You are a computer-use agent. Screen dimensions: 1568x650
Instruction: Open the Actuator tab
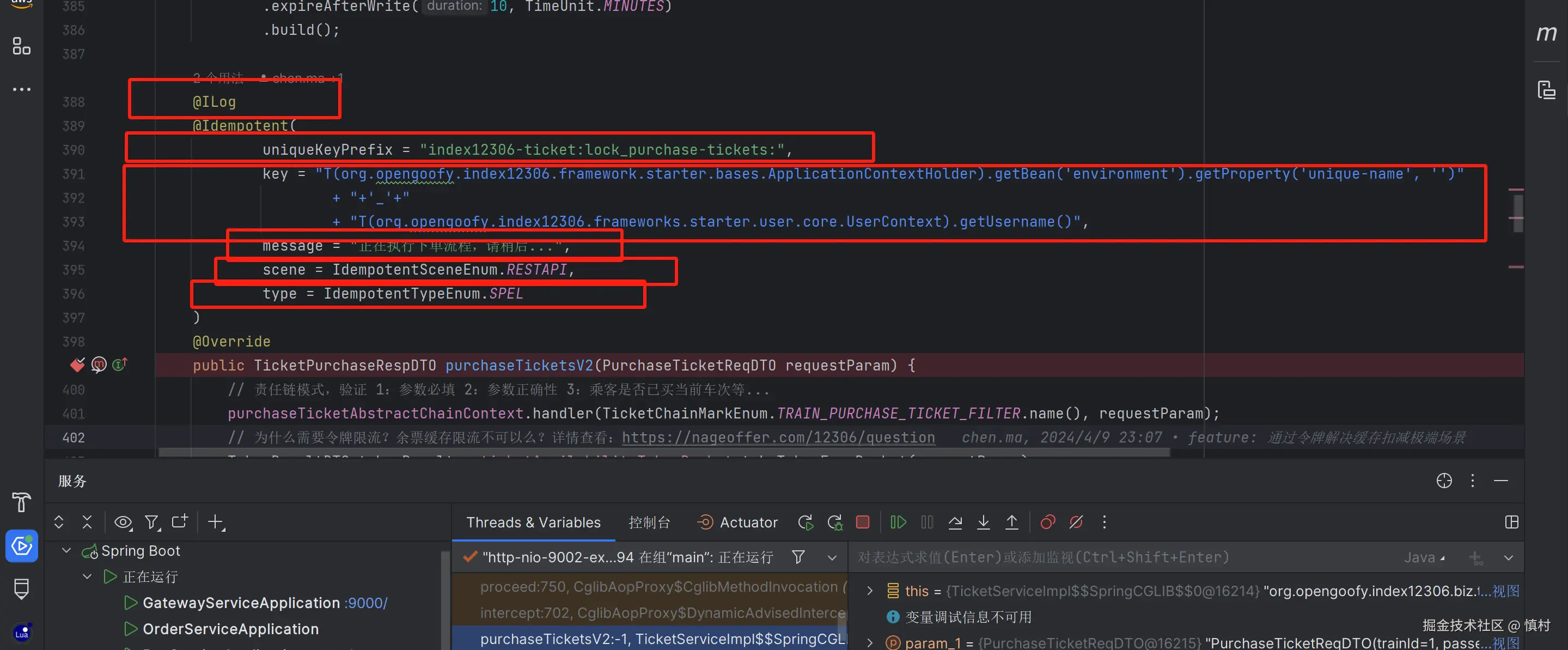pos(738,523)
